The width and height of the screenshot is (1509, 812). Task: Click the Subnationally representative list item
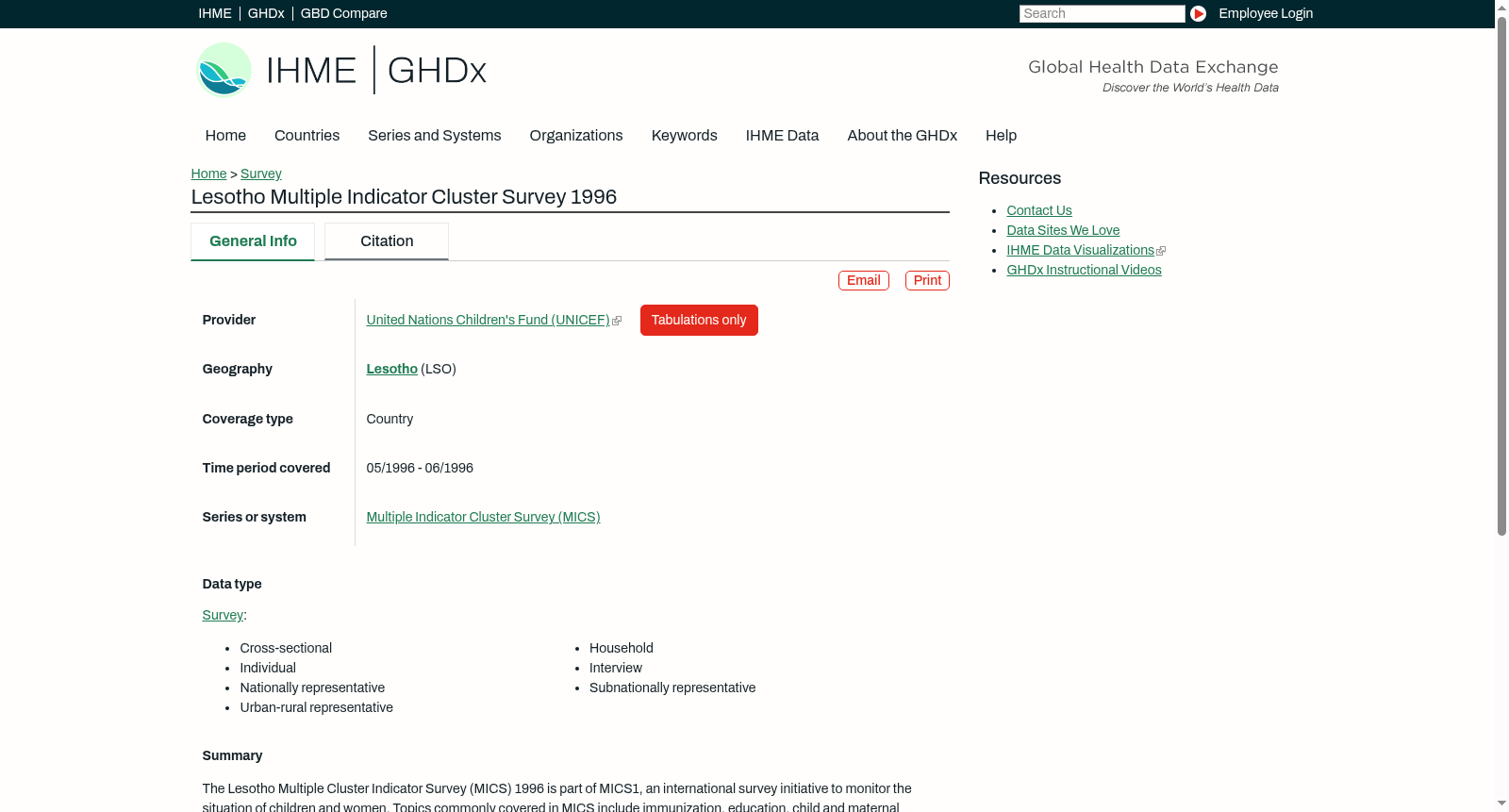pos(672,688)
